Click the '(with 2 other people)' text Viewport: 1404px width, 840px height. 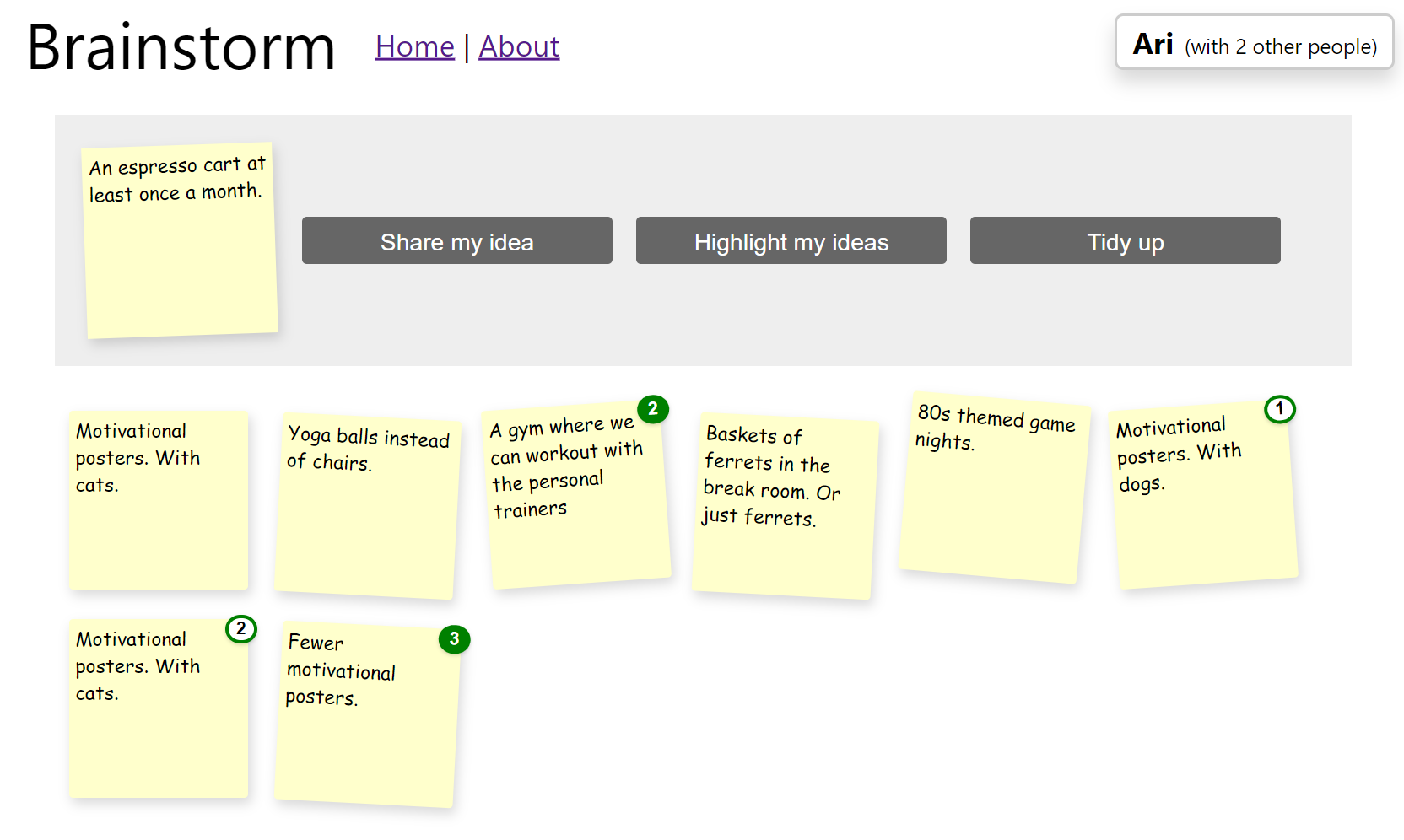[1281, 47]
